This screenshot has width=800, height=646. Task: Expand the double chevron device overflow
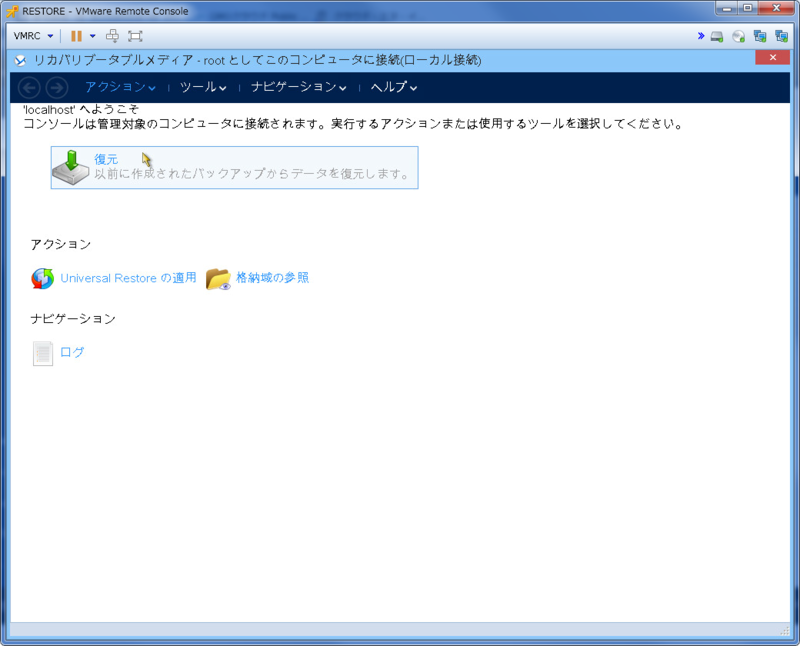[701, 36]
